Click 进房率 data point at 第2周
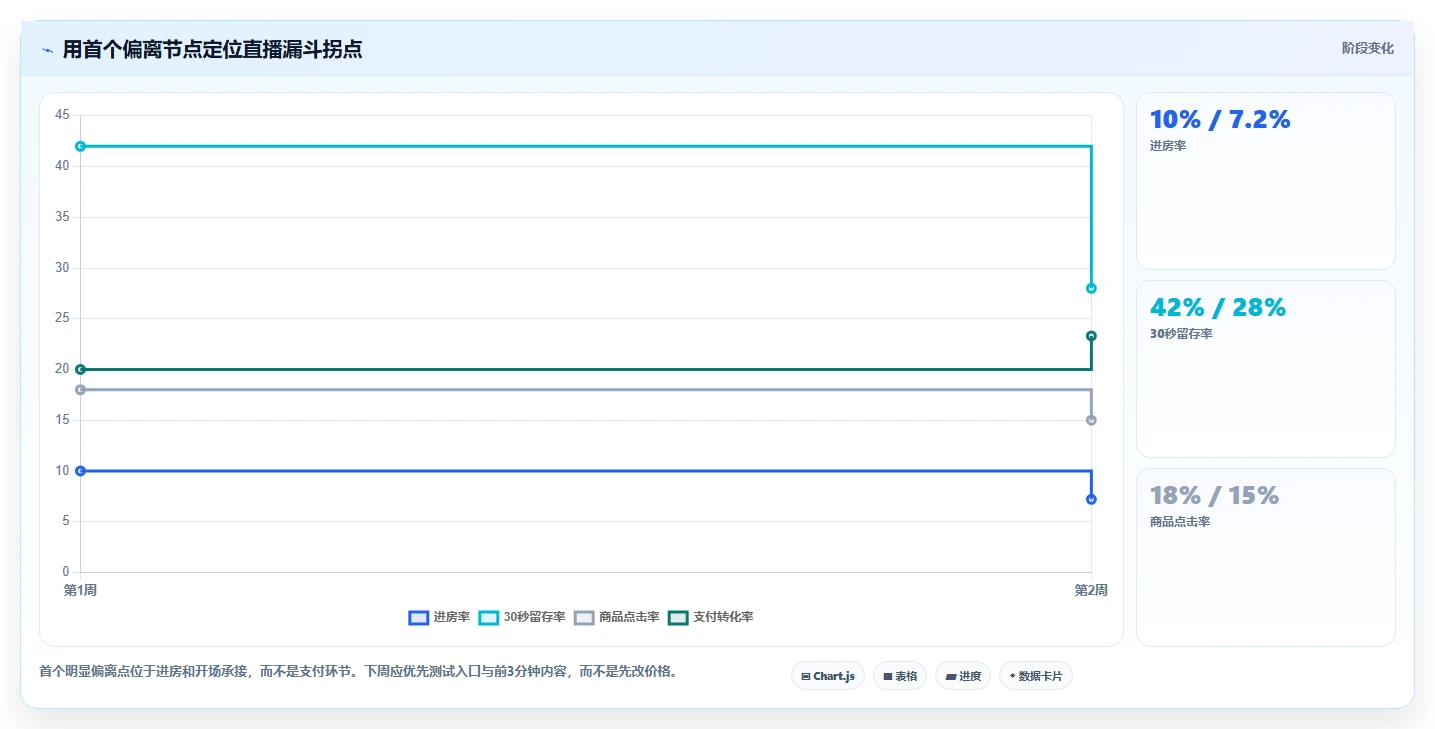This screenshot has width=1435, height=729. tap(1091, 499)
